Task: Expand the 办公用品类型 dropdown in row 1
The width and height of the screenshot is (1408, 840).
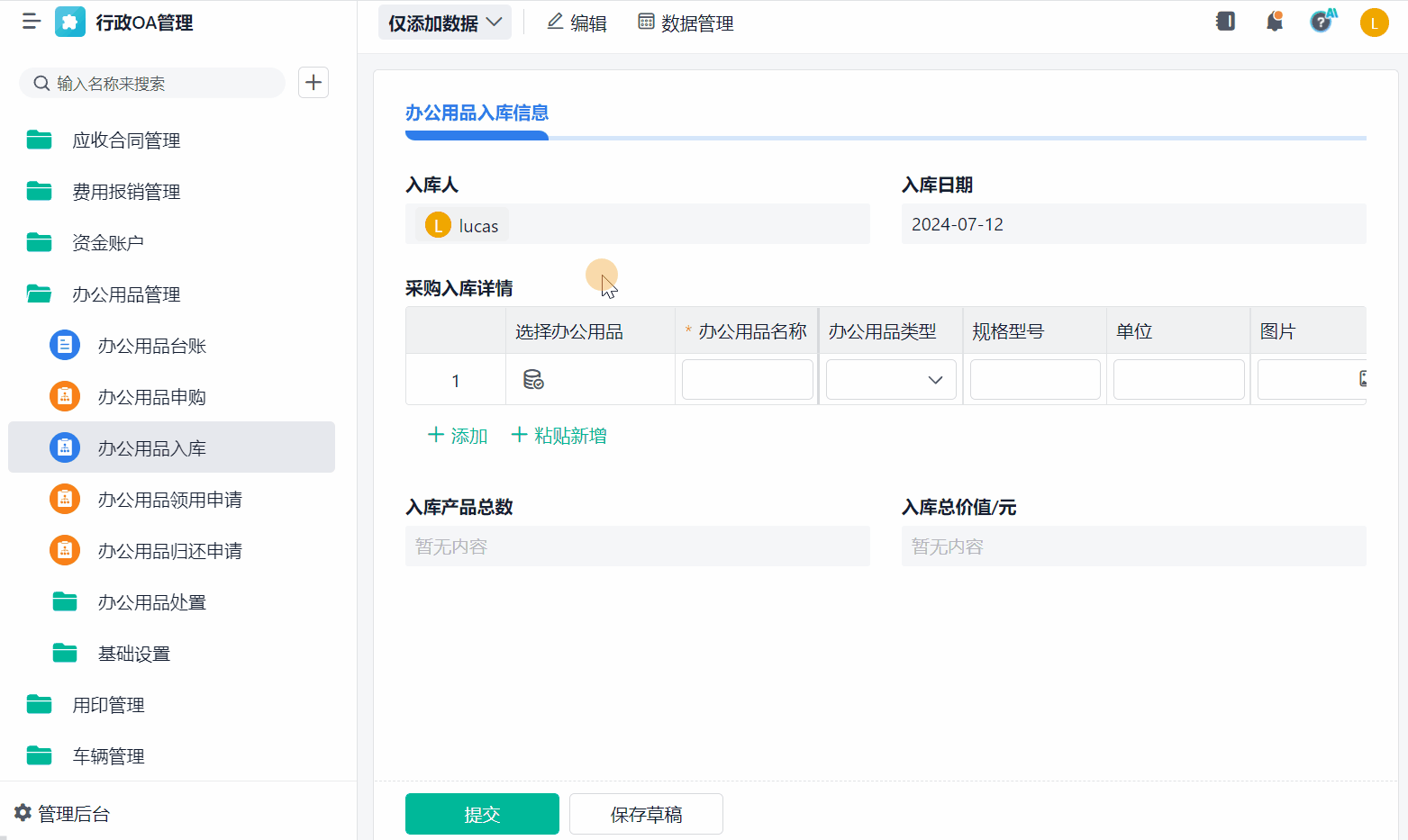Action: click(x=891, y=380)
